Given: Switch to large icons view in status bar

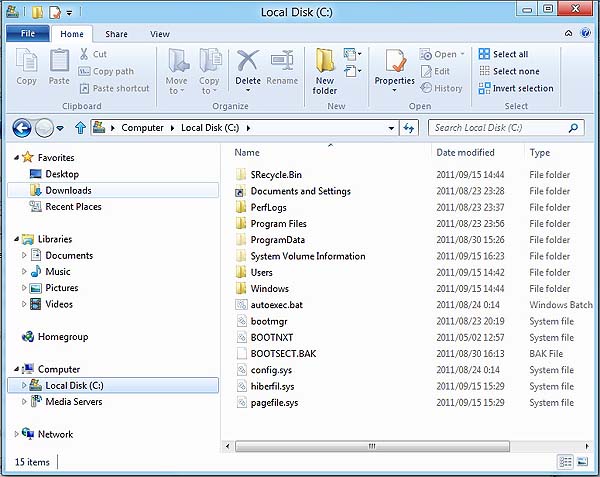Looking at the screenshot, I should 583,462.
